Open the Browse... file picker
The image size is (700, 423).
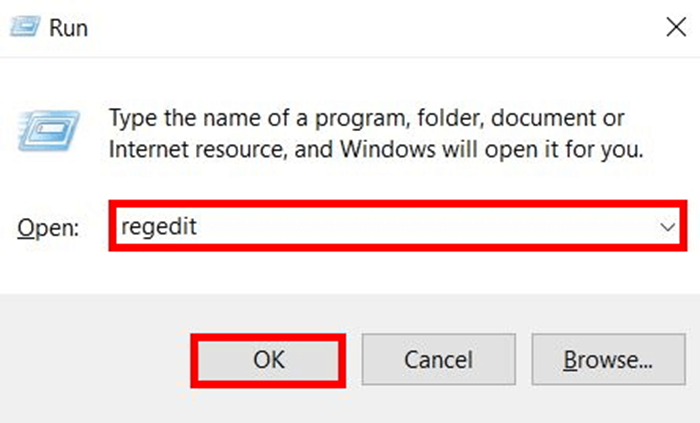(x=607, y=358)
